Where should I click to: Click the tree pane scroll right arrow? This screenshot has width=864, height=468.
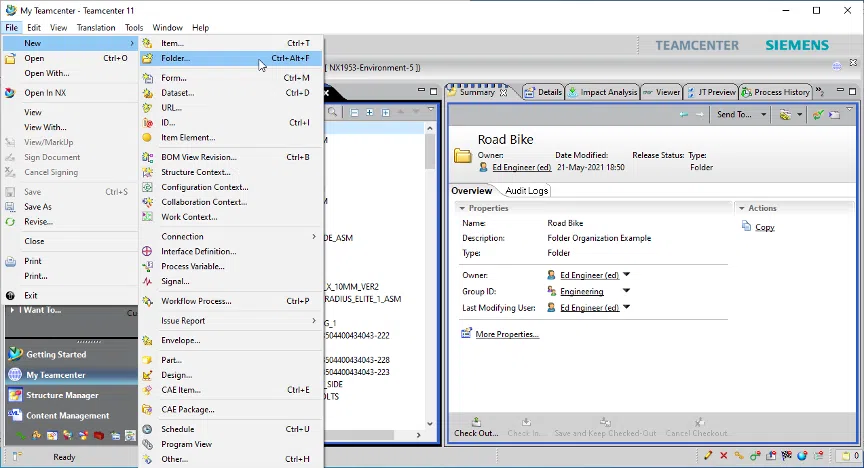click(418, 435)
